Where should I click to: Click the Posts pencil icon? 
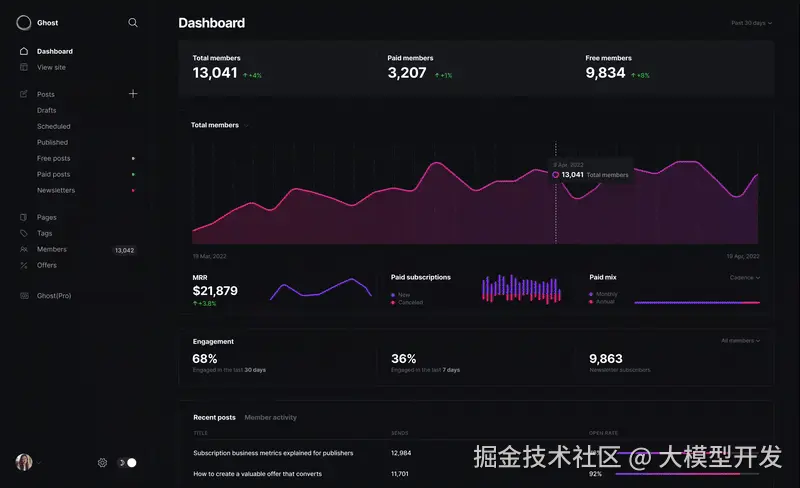pos(23,94)
